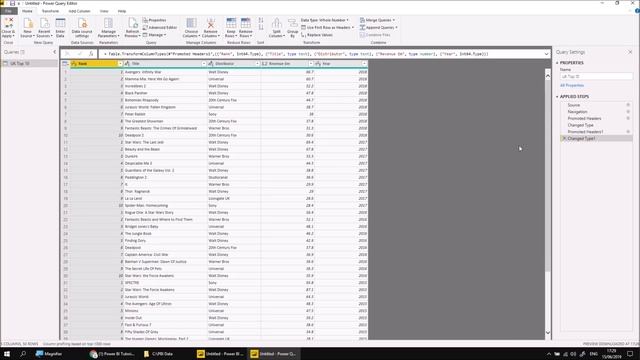Viewport: 640px width, 360px height.
Task: Collapse the APPLIED STEPS section
Action: click(557, 97)
